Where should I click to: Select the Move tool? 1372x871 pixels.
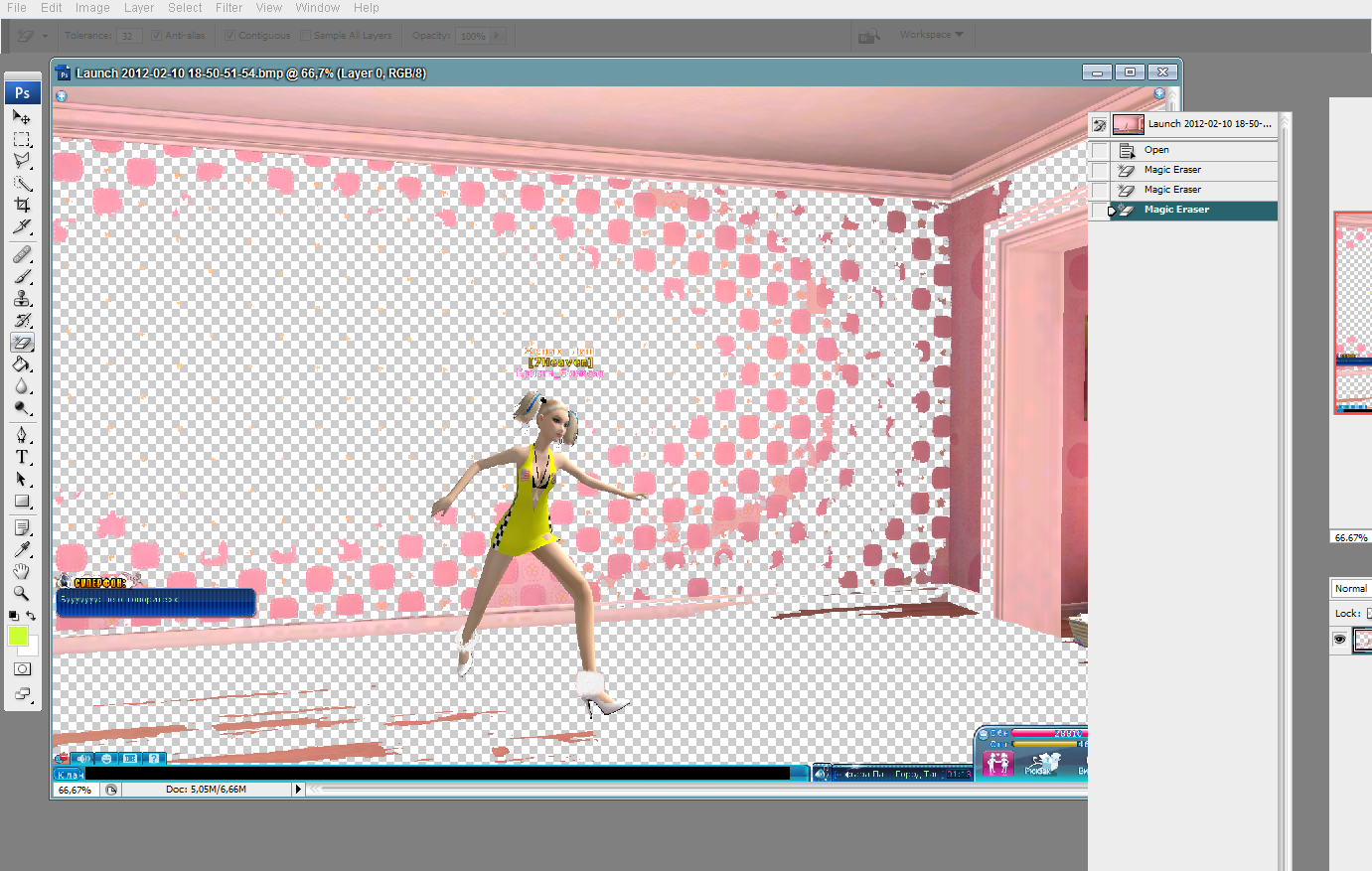[x=22, y=117]
